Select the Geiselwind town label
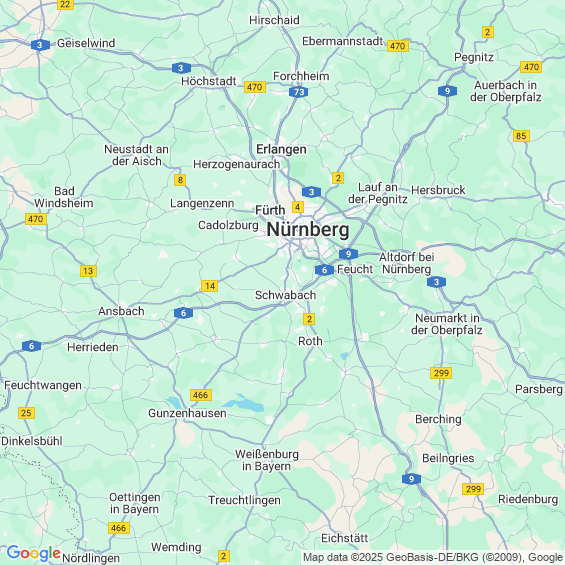This screenshot has height=565, width=565. click(x=86, y=43)
